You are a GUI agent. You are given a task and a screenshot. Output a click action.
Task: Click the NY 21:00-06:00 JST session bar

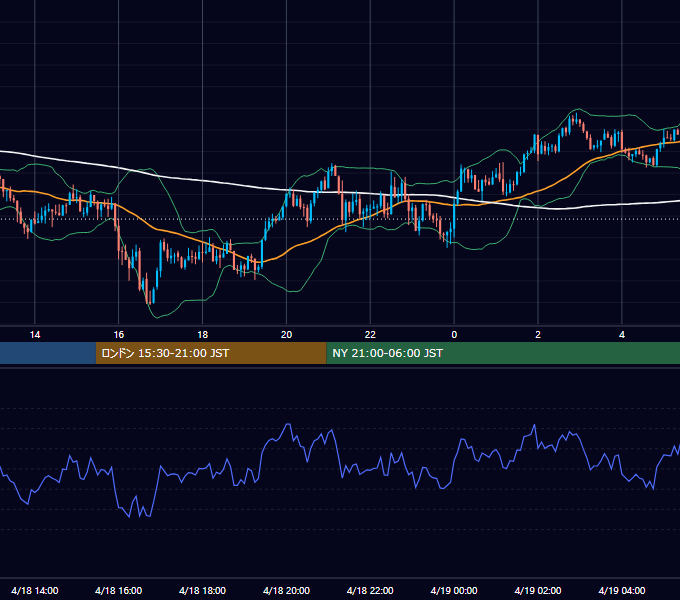click(x=503, y=353)
